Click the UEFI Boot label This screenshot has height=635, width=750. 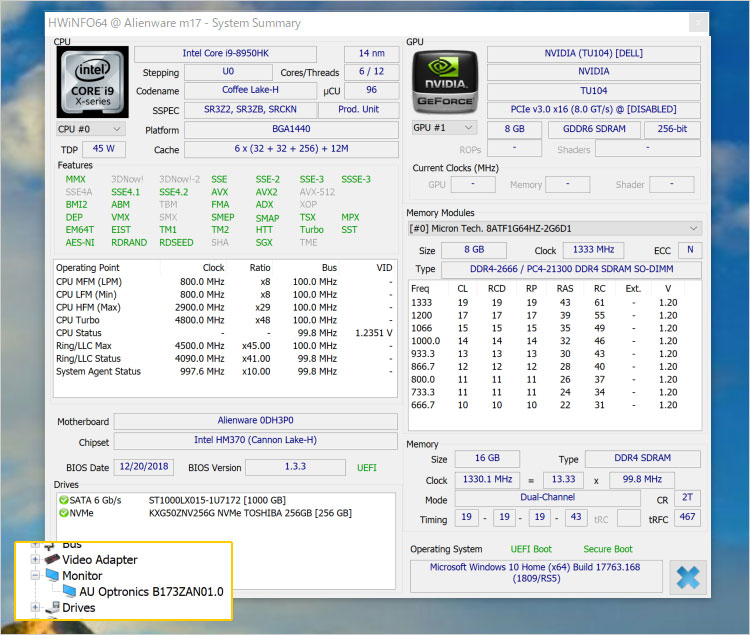pyautogui.click(x=531, y=549)
